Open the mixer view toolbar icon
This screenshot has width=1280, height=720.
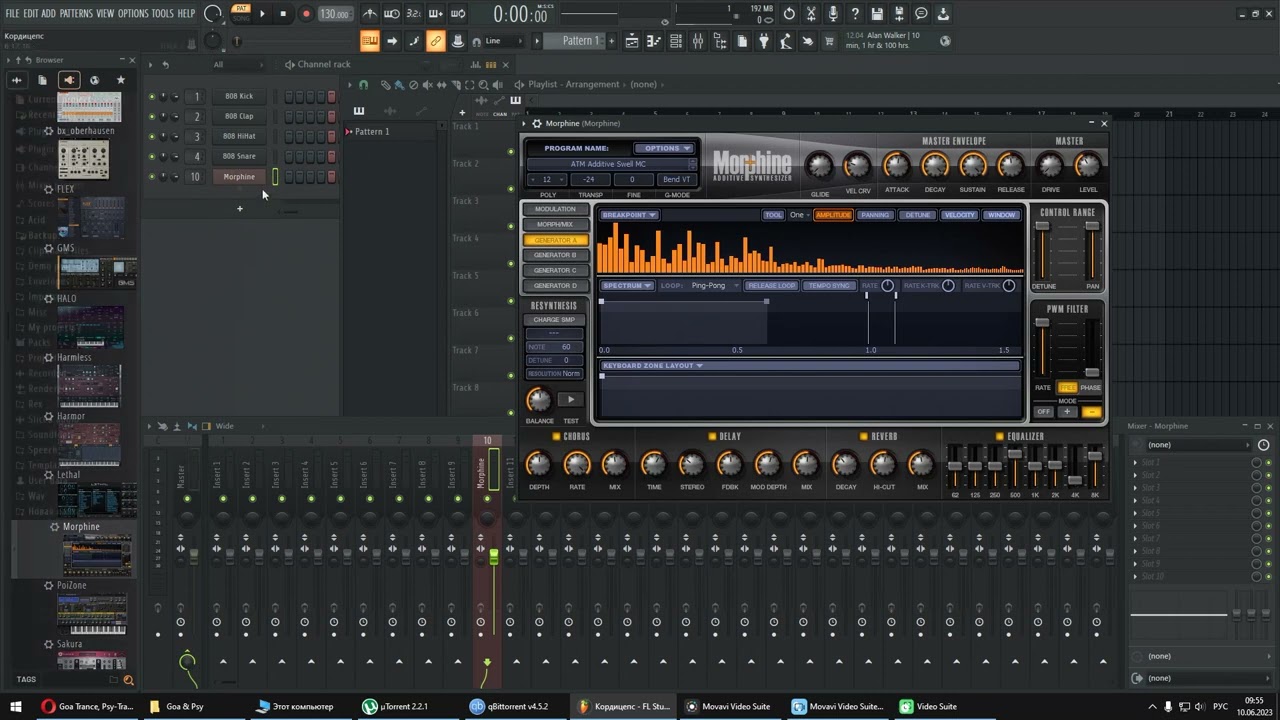pyautogui.click(x=698, y=41)
